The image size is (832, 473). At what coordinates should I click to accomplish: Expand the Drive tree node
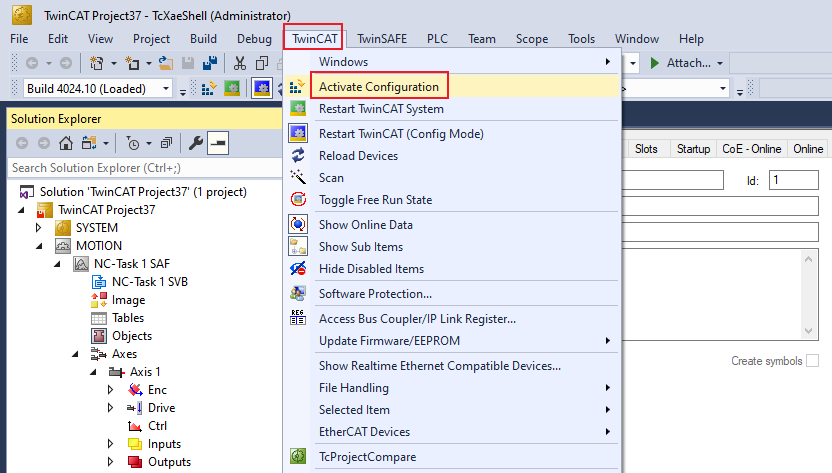111,408
